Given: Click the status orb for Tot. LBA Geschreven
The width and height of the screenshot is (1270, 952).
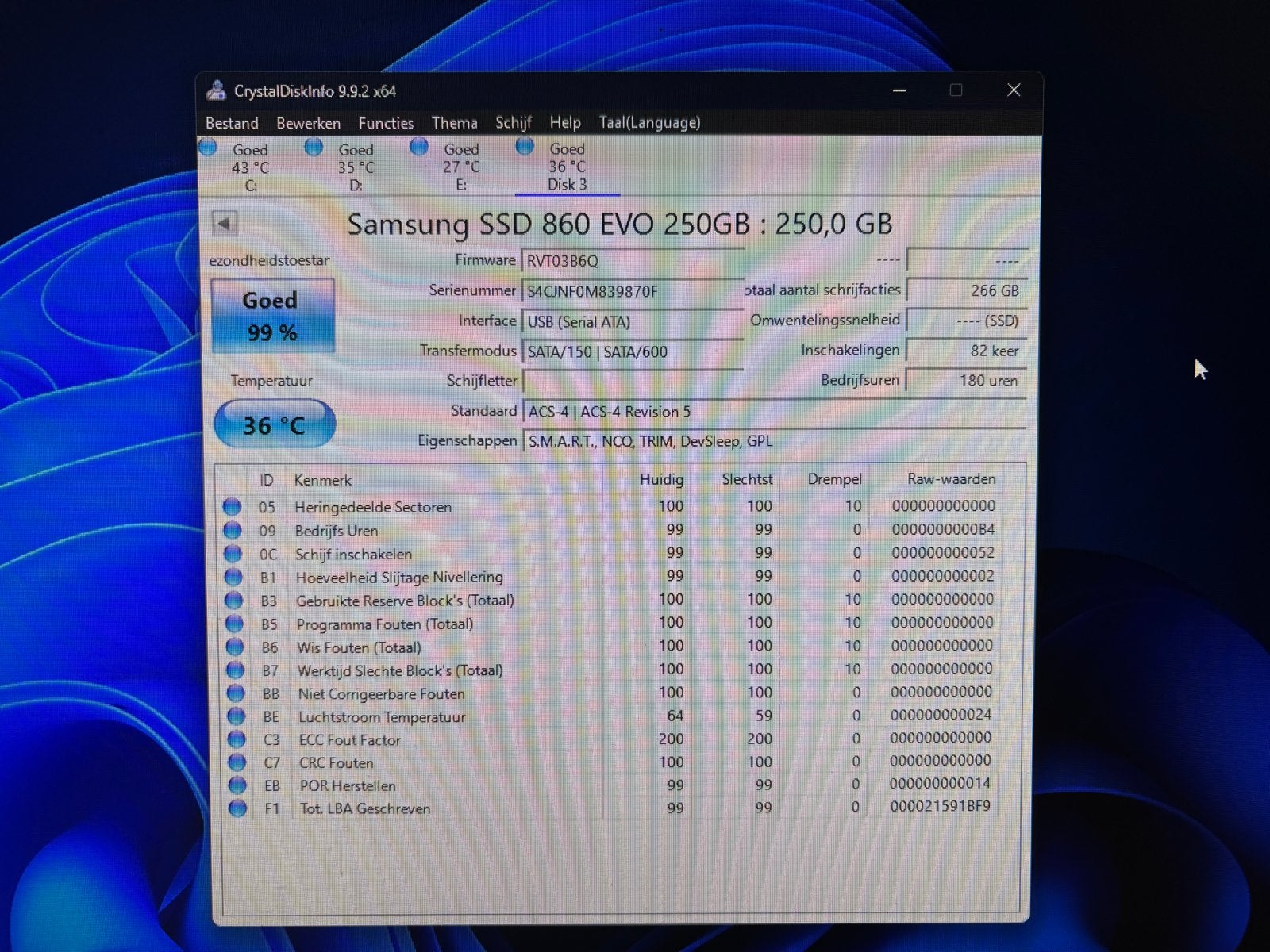Looking at the screenshot, I should 237,808.
